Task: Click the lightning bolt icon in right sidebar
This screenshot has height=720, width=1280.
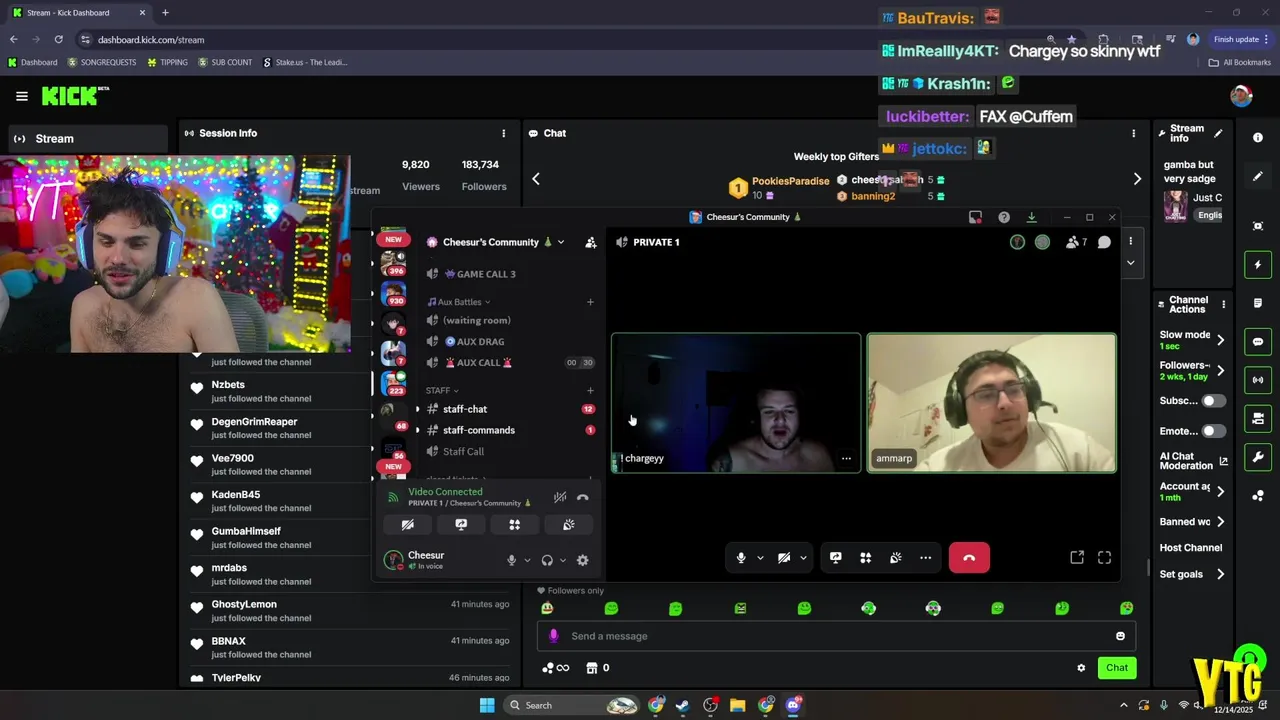Action: 1258,265
